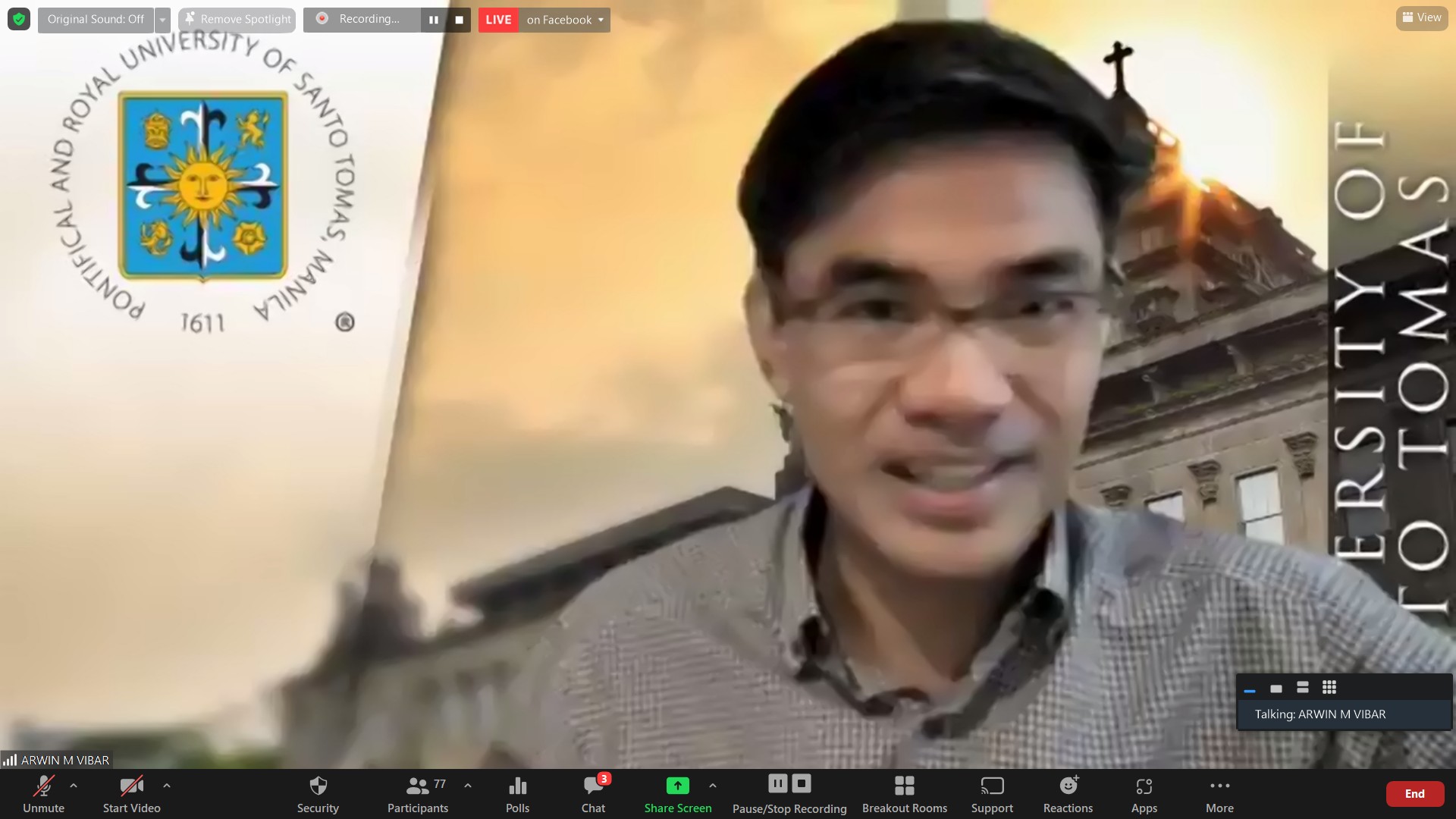The height and width of the screenshot is (819, 1456).
Task: Unmute the microphone
Action: click(43, 793)
